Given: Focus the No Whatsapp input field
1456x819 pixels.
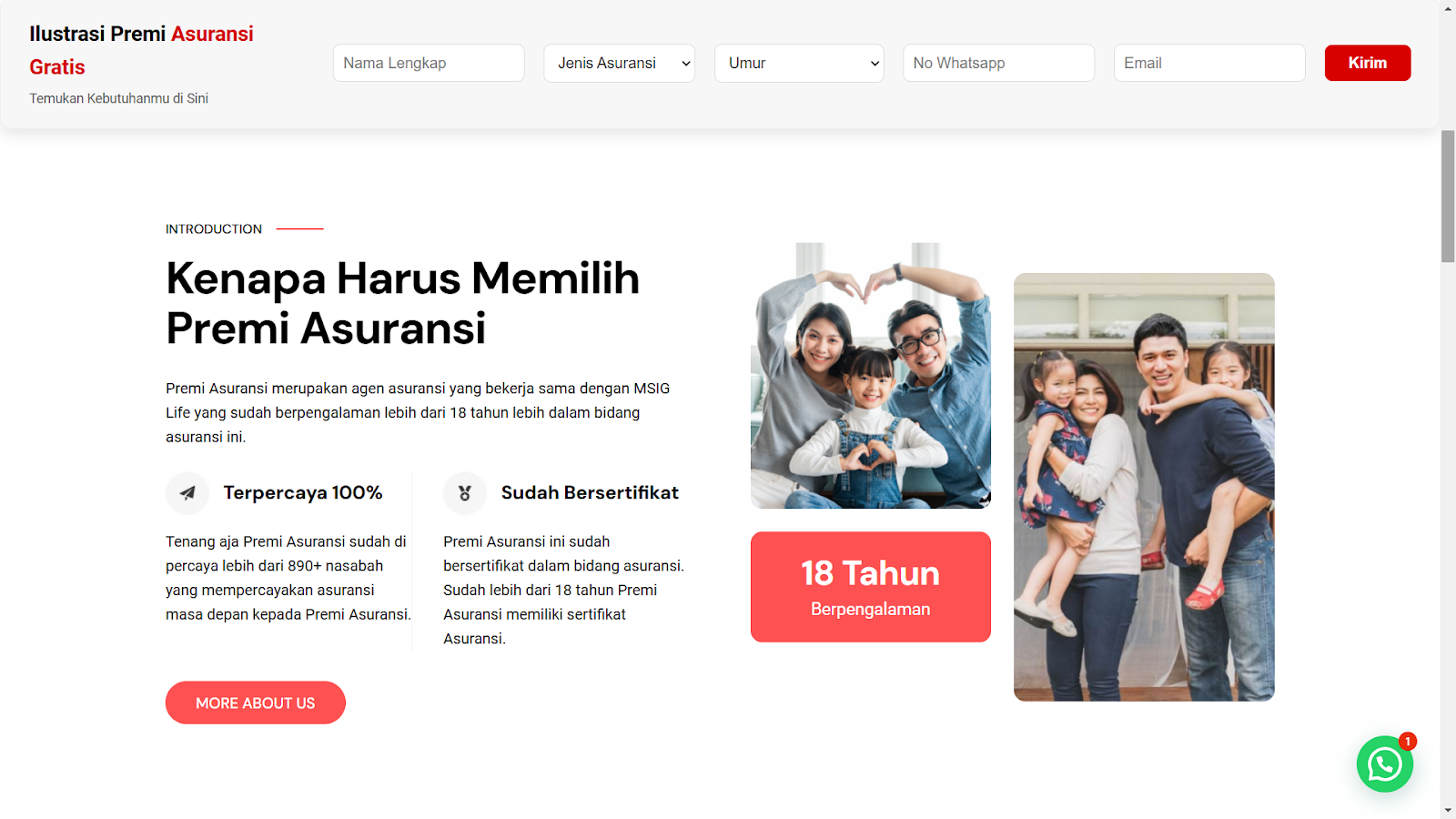Looking at the screenshot, I should (x=998, y=63).
